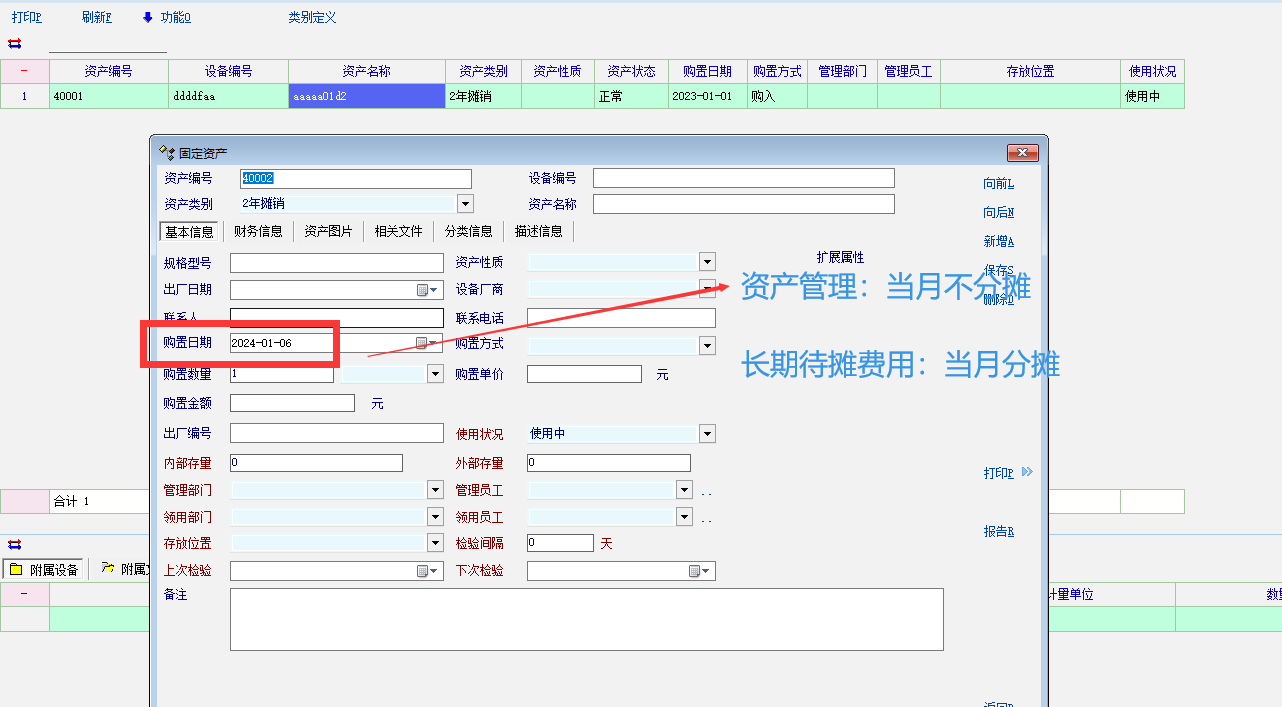Viewport: 1282px width, 707px height.
Task: Switch to the 资产图片 tab
Action: pos(328,231)
